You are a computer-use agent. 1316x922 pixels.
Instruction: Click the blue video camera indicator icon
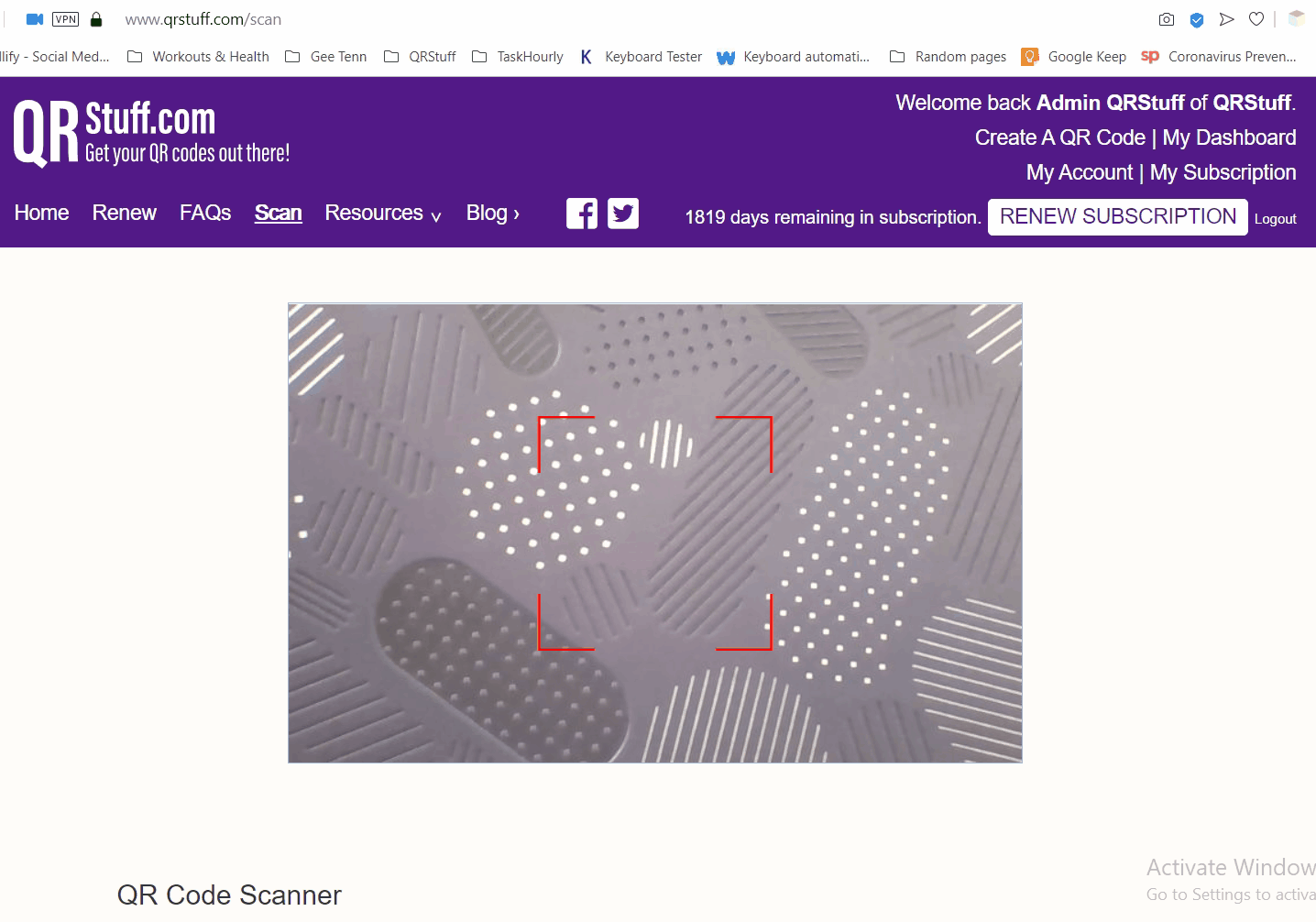click(x=35, y=19)
